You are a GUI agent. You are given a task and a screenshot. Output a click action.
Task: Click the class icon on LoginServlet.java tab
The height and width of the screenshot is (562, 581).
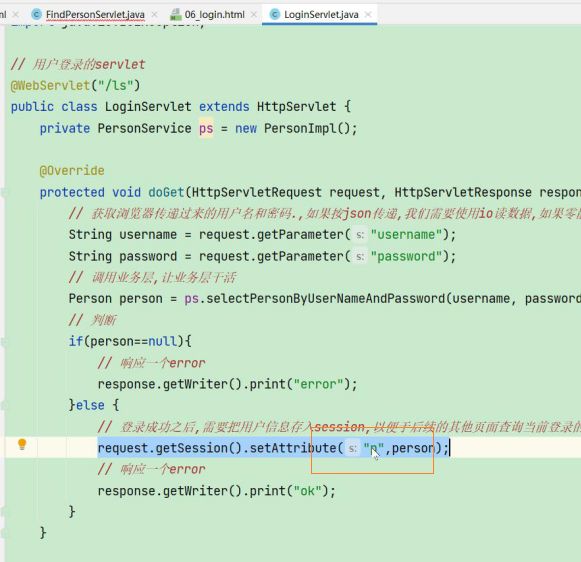pos(275,14)
